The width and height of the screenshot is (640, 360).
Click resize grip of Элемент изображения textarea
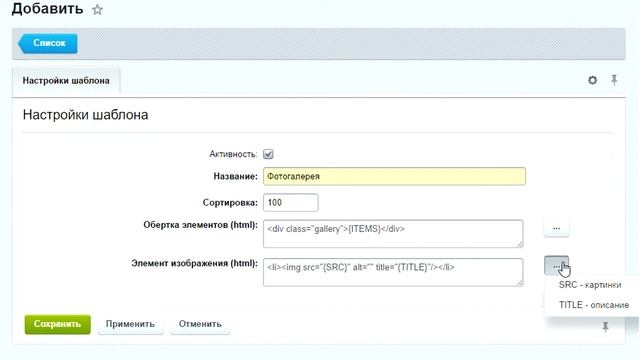pos(520,282)
